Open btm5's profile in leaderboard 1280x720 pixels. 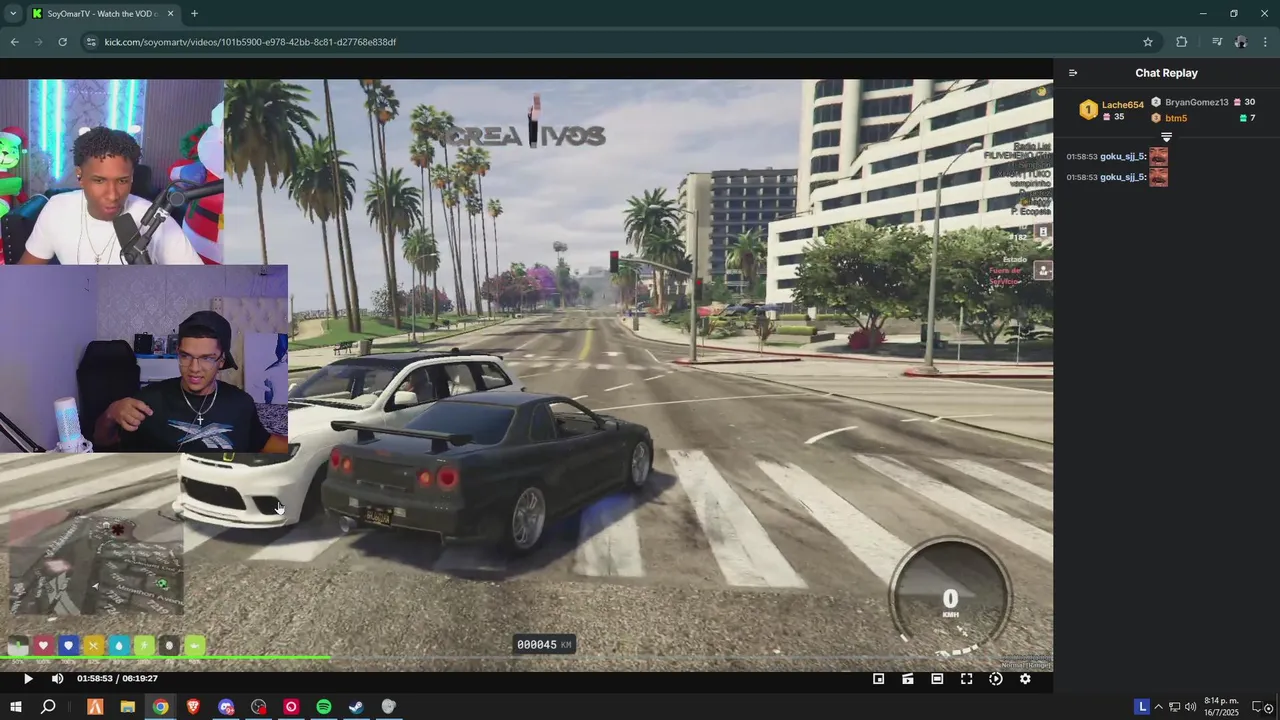(1176, 118)
